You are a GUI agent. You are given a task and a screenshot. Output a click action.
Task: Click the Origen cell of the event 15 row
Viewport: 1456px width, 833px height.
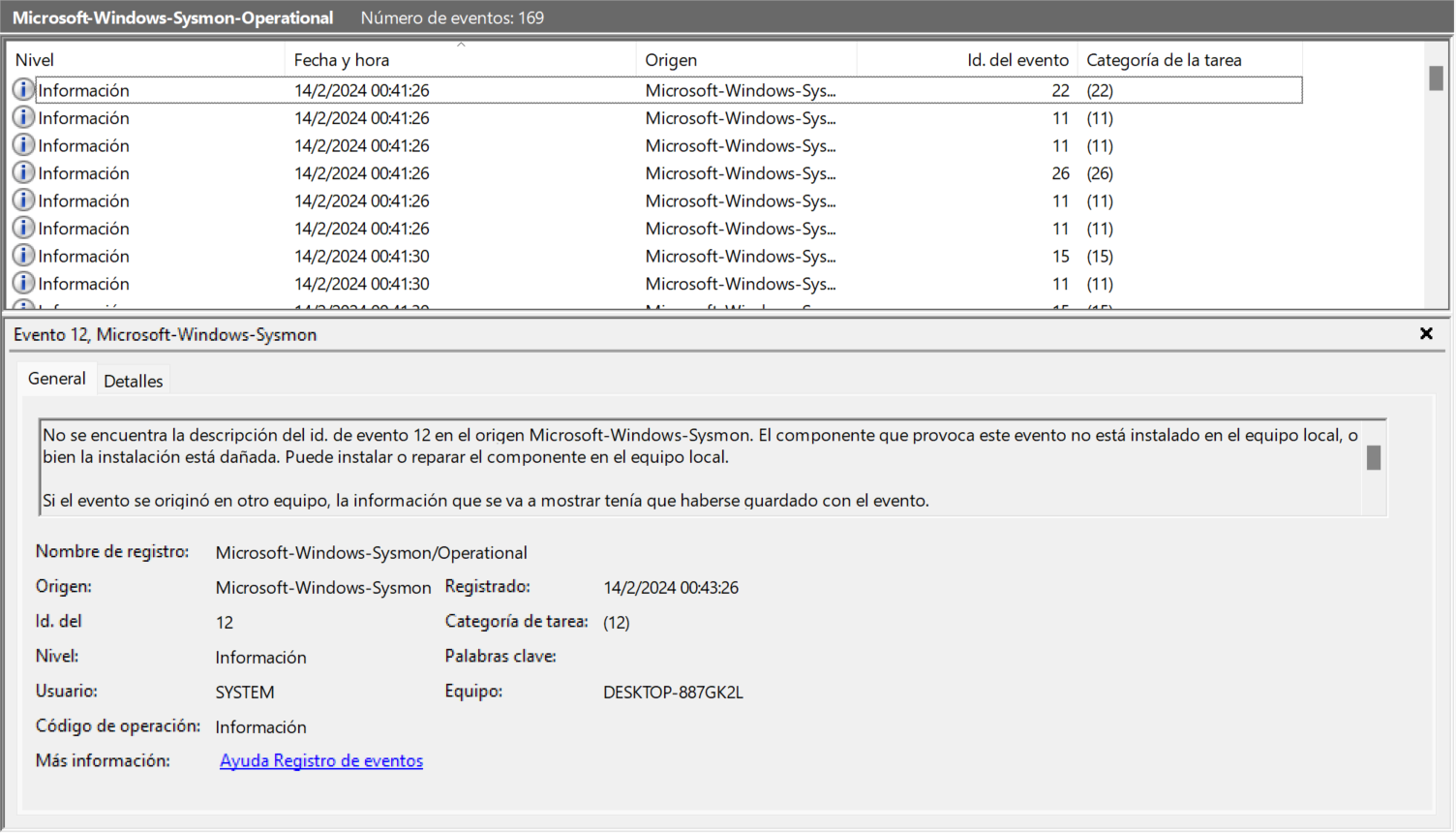(x=741, y=257)
